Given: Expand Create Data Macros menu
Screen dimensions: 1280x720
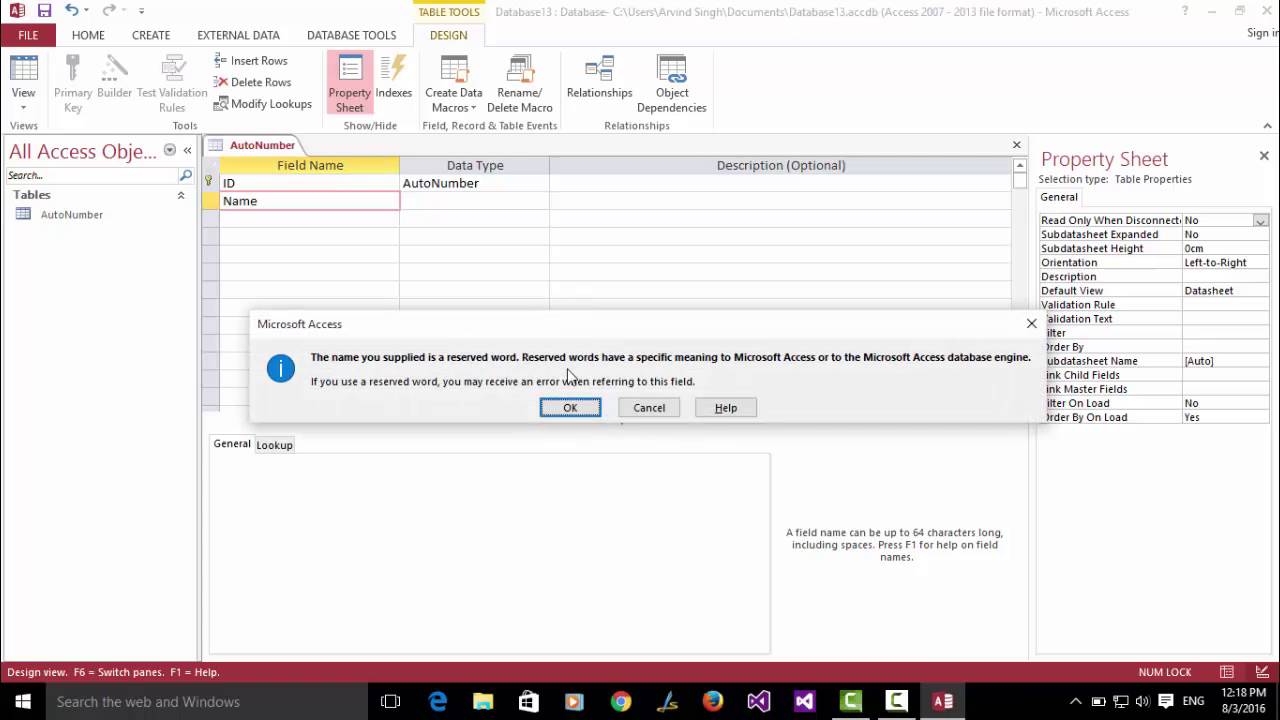Looking at the screenshot, I should (454, 84).
